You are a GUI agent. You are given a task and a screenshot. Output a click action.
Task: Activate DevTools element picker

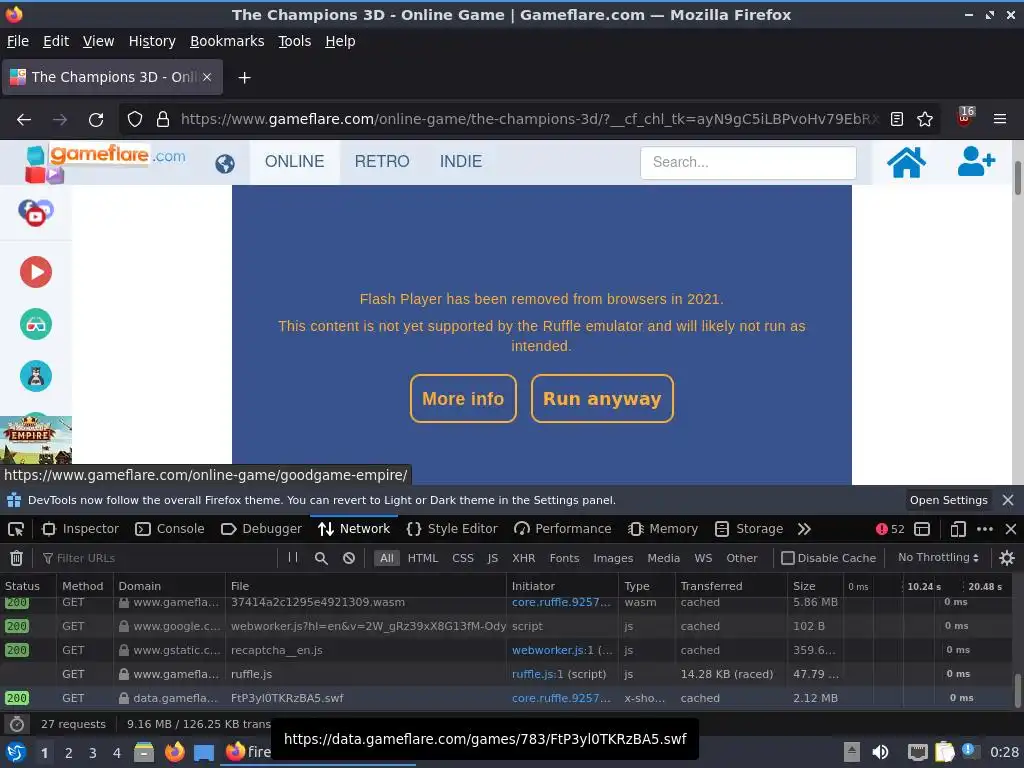pyautogui.click(x=16, y=529)
